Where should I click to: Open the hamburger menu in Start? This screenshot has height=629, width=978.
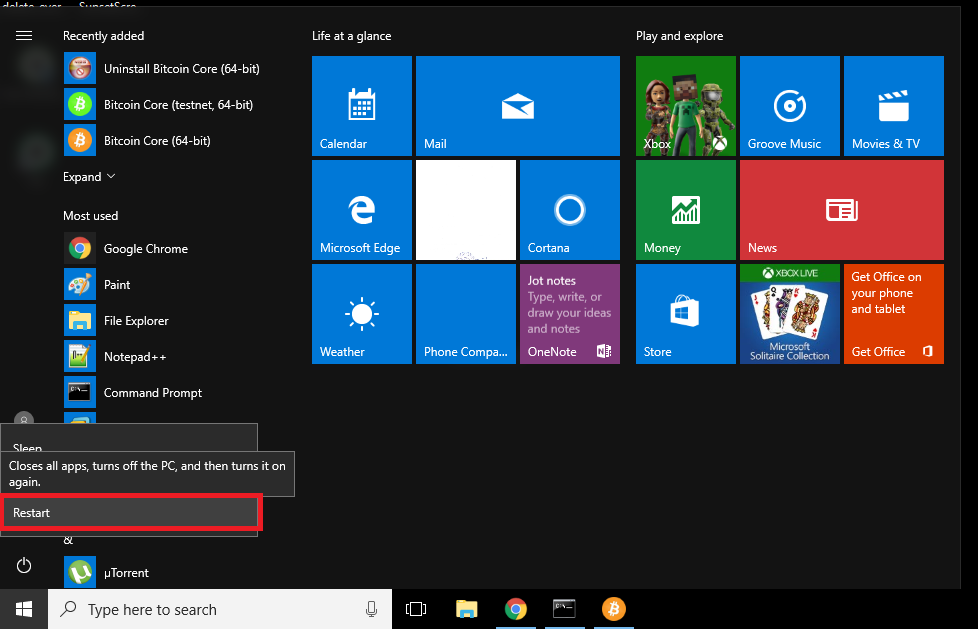24,36
